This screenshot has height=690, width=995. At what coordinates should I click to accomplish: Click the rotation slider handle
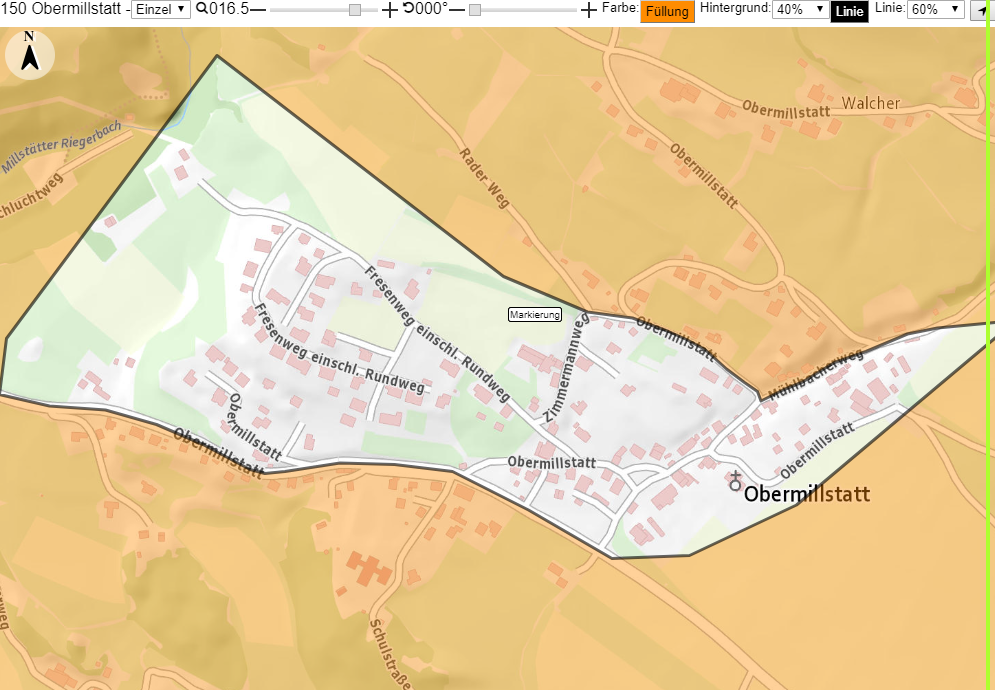tap(475, 10)
